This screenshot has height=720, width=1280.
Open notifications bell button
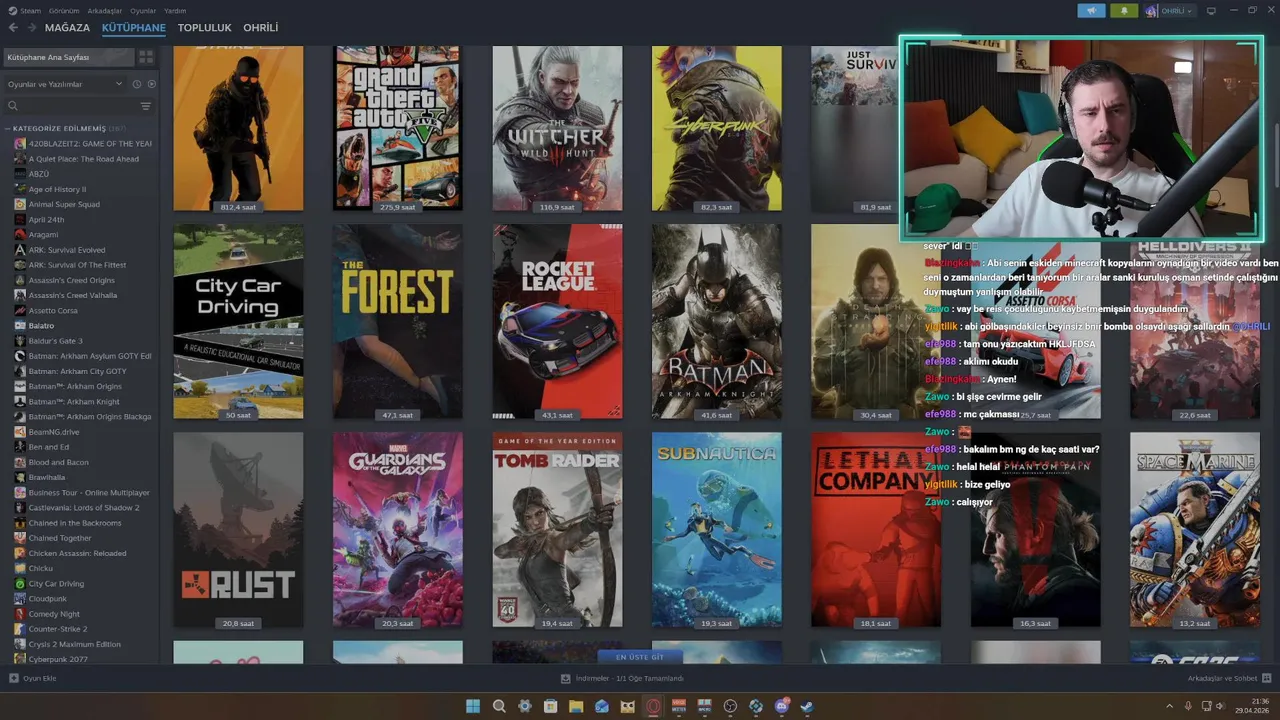click(x=1124, y=11)
